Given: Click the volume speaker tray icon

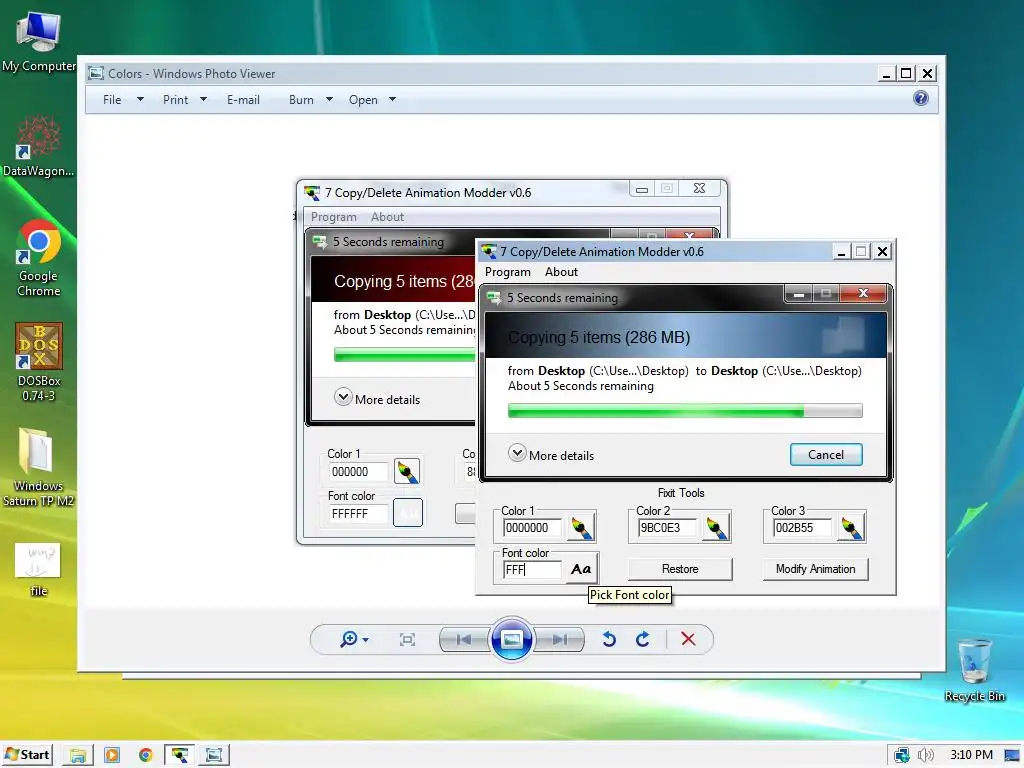Looking at the screenshot, I should pyautogui.click(x=925, y=755).
